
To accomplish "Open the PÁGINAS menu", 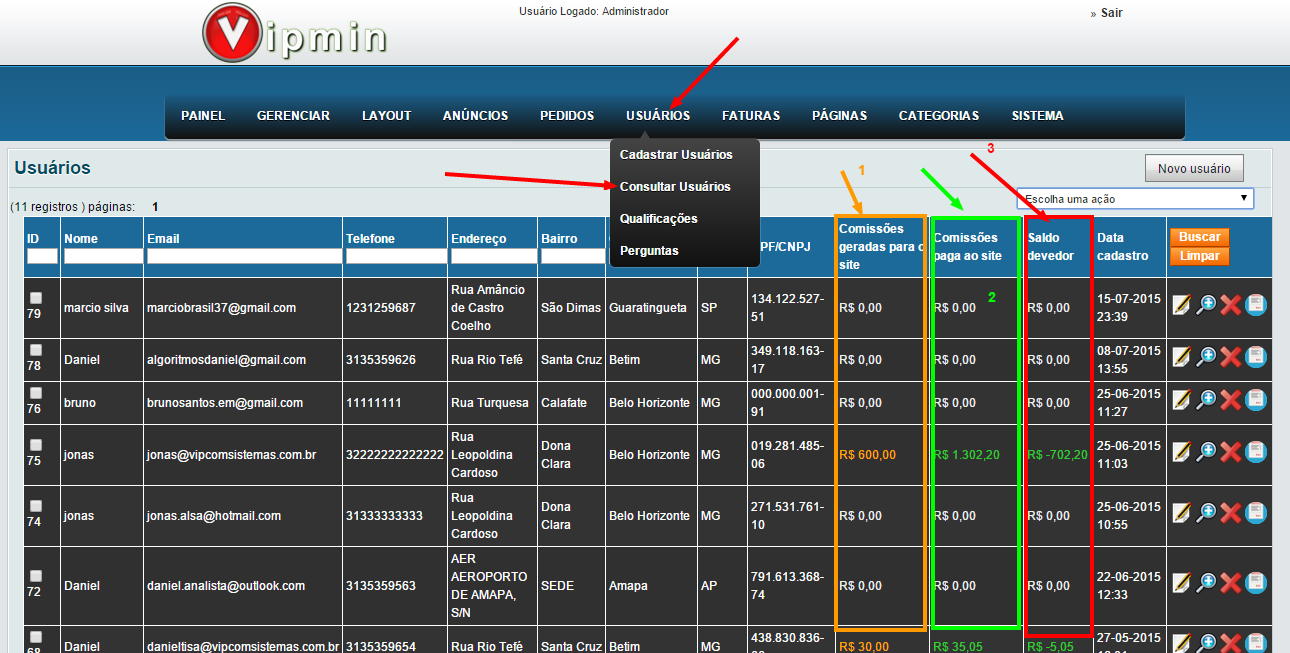I will click(840, 116).
